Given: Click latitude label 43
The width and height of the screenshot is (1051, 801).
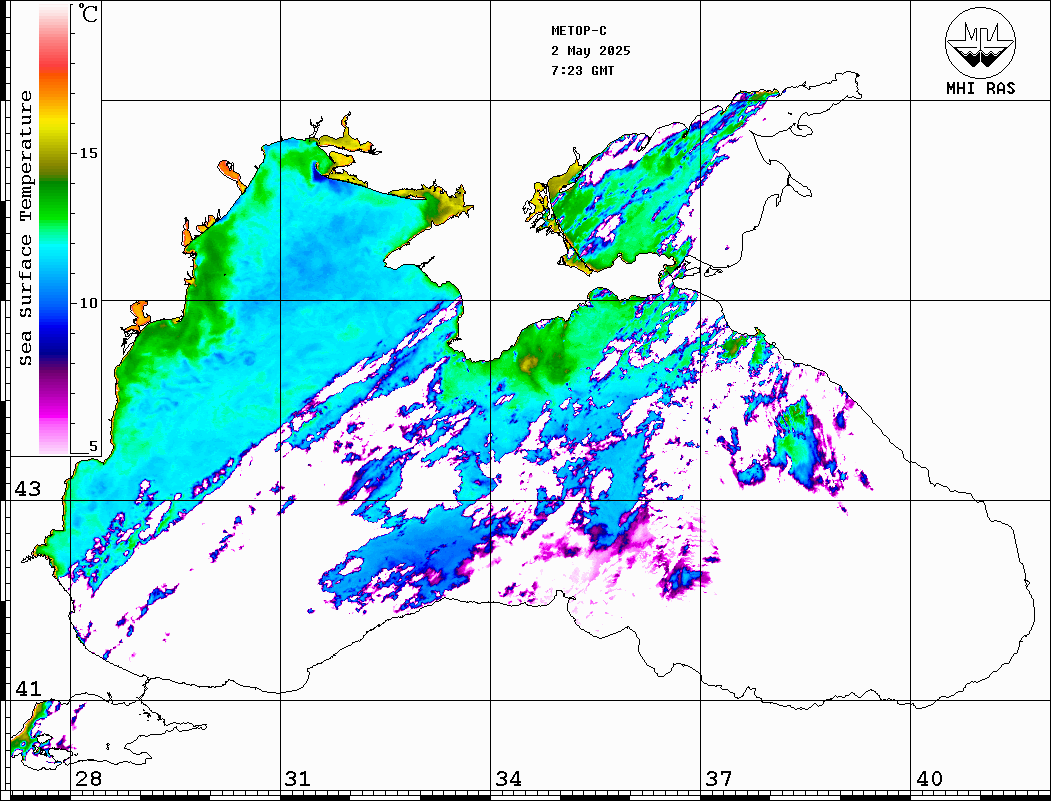Looking at the screenshot, I should (x=28, y=489).
